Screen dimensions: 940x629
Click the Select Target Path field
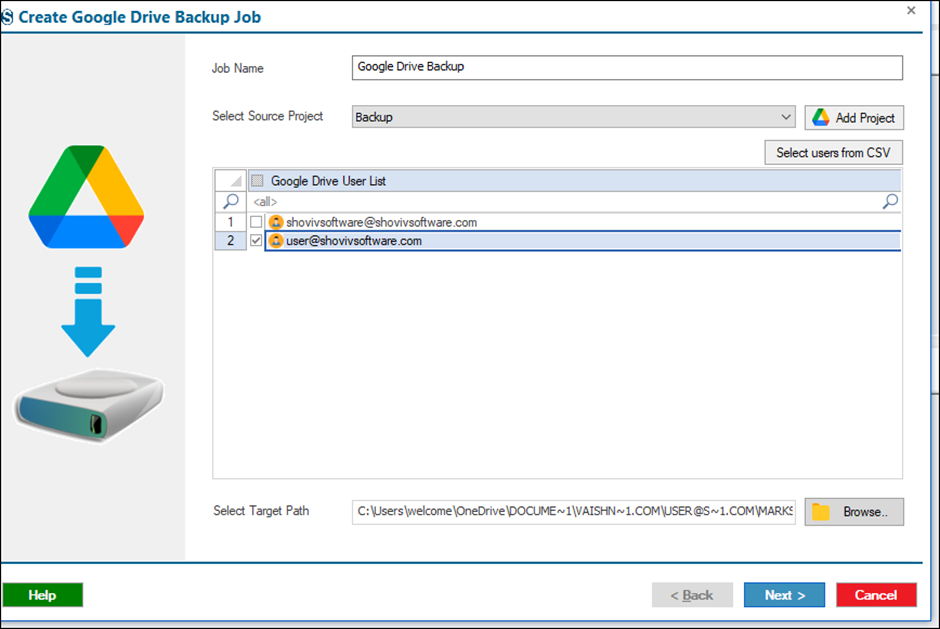tap(574, 511)
